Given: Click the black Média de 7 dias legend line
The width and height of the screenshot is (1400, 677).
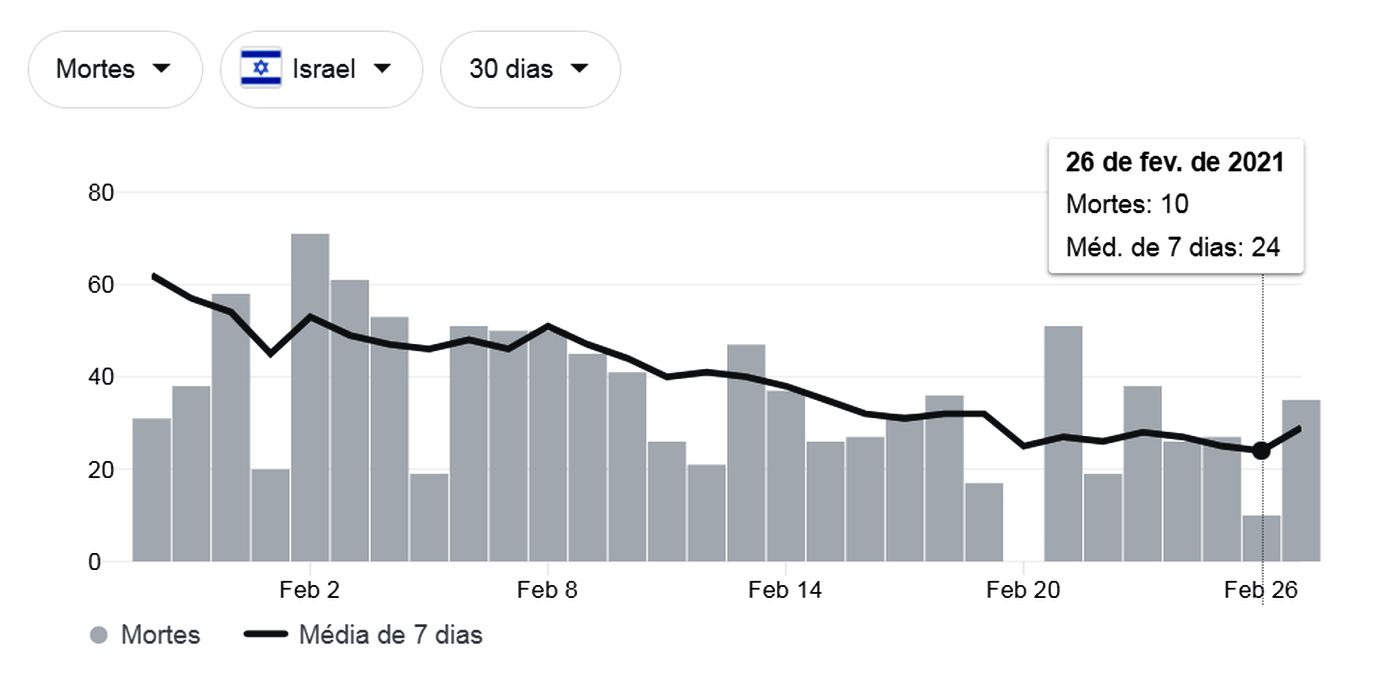Looking at the screenshot, I should coord(265,635).
